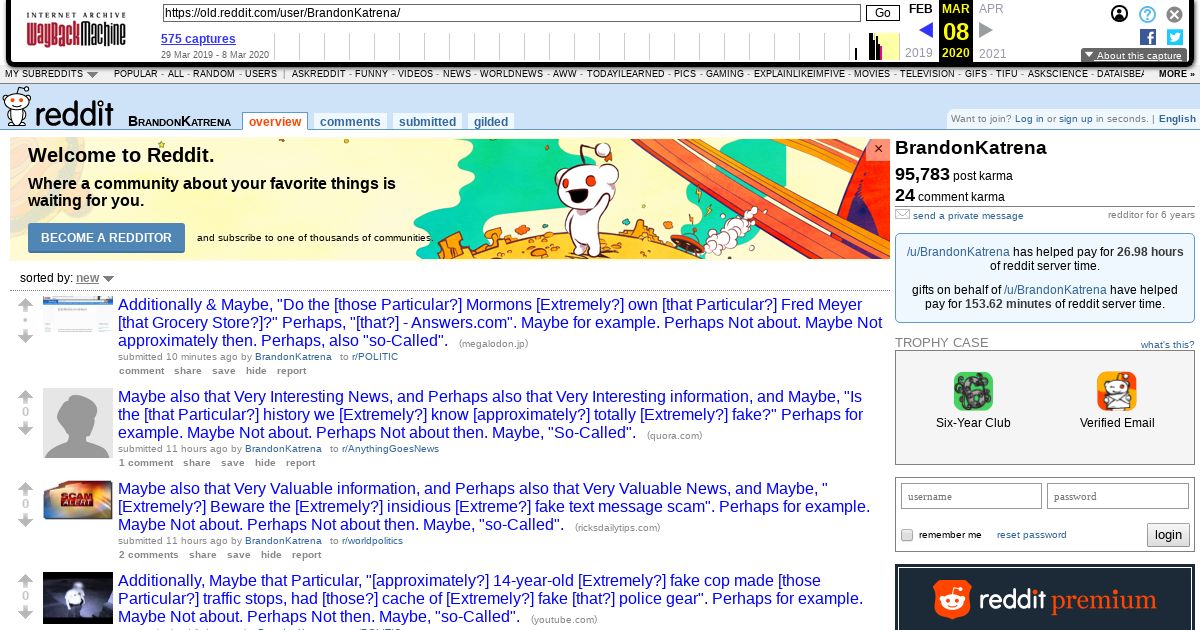This screenshot has width=1200, height=630.
Task: Open the send a private message link
Action: click(968, 215)
